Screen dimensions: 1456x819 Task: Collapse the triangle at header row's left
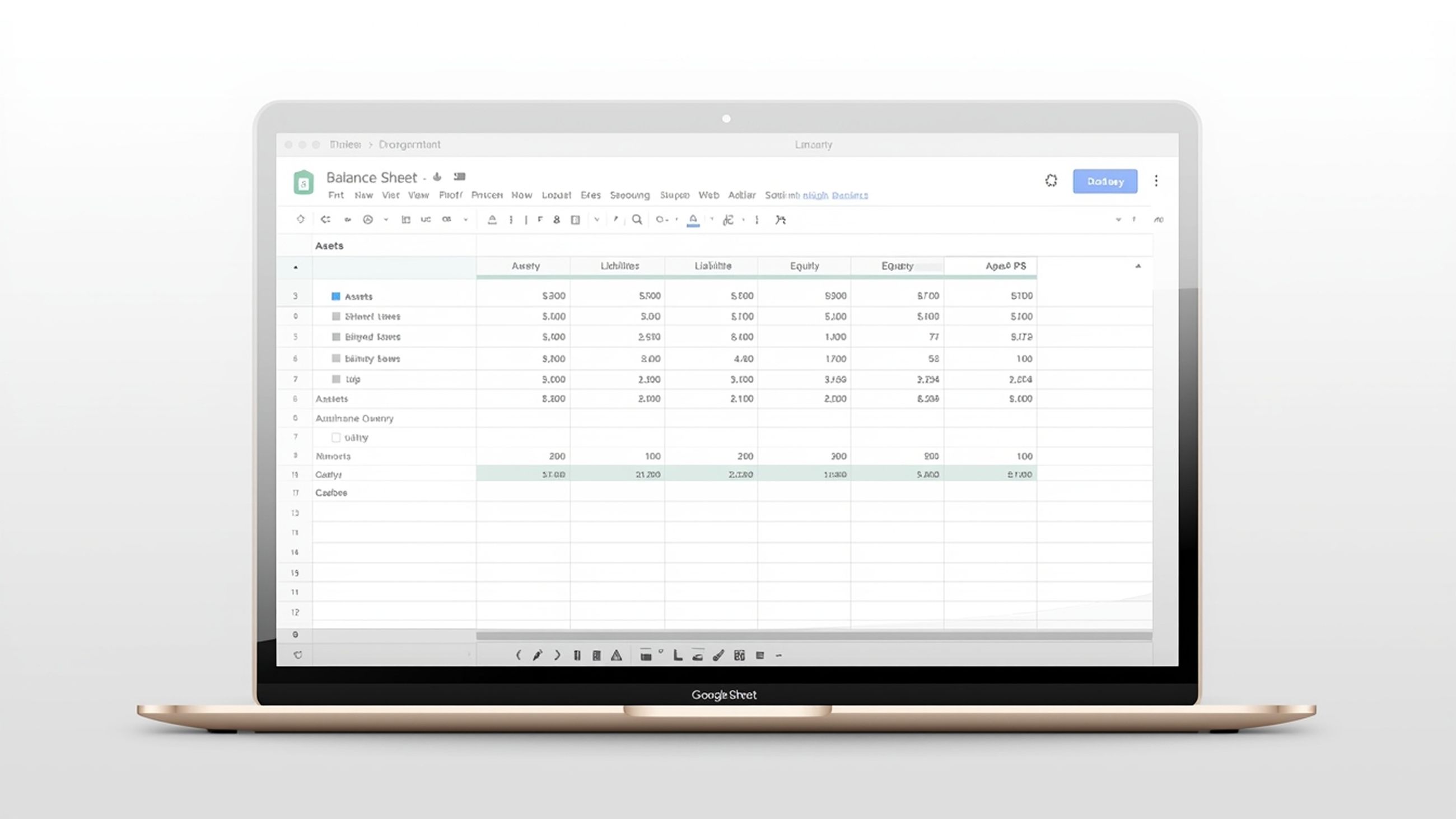(296, 267)
